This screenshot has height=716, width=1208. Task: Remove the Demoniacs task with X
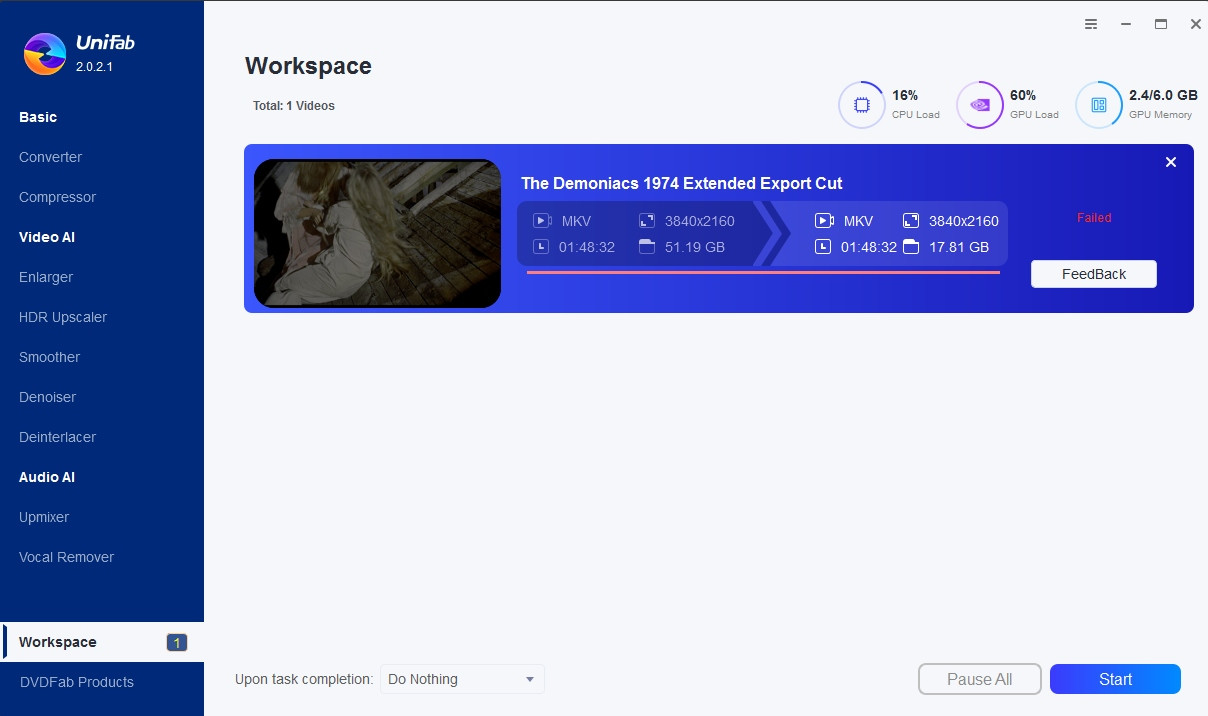point(1171,162)
